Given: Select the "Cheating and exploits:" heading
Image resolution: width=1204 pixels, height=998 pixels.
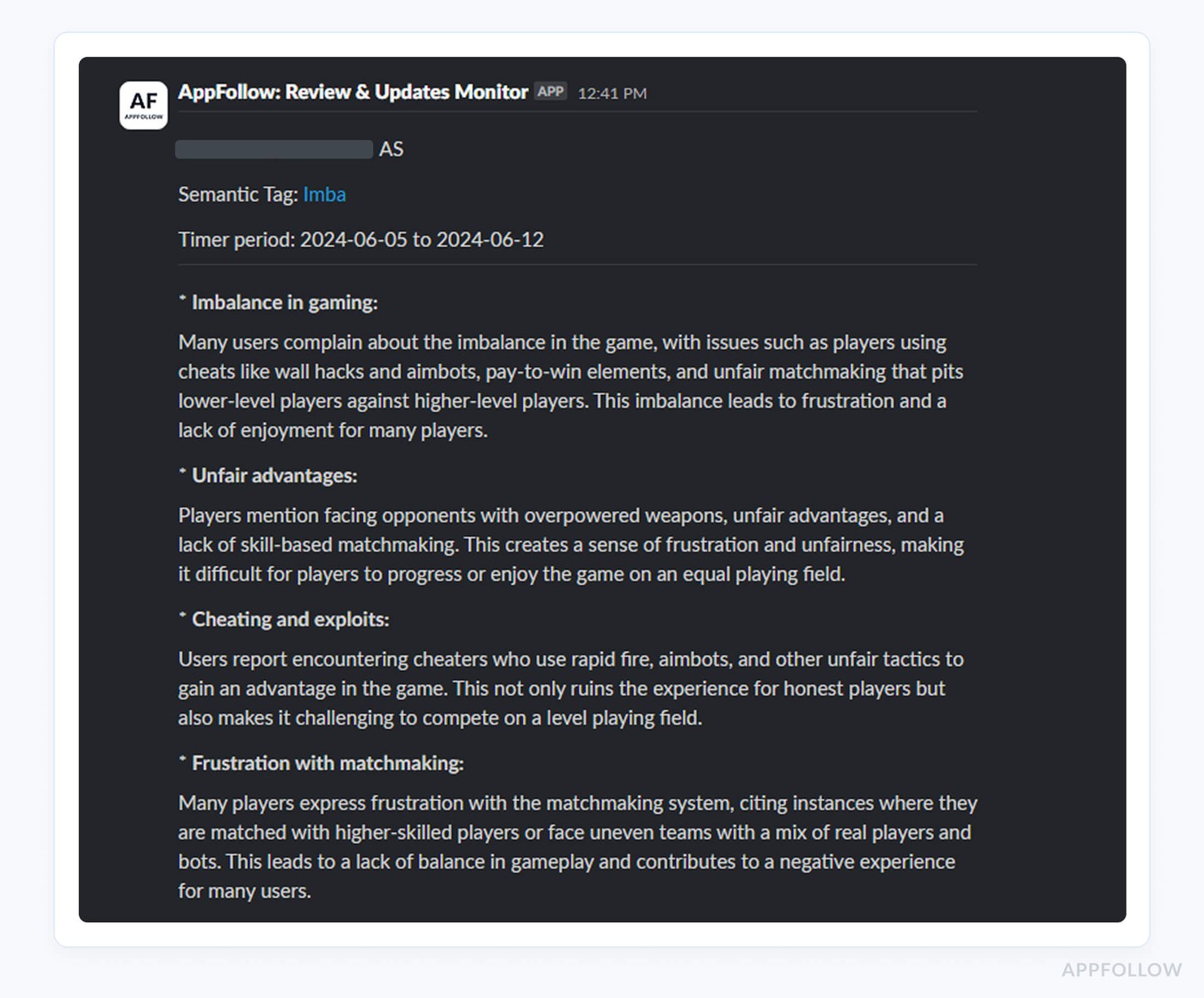Looking at the screenshot, I should pyautogui.click(x=290, y=619).
